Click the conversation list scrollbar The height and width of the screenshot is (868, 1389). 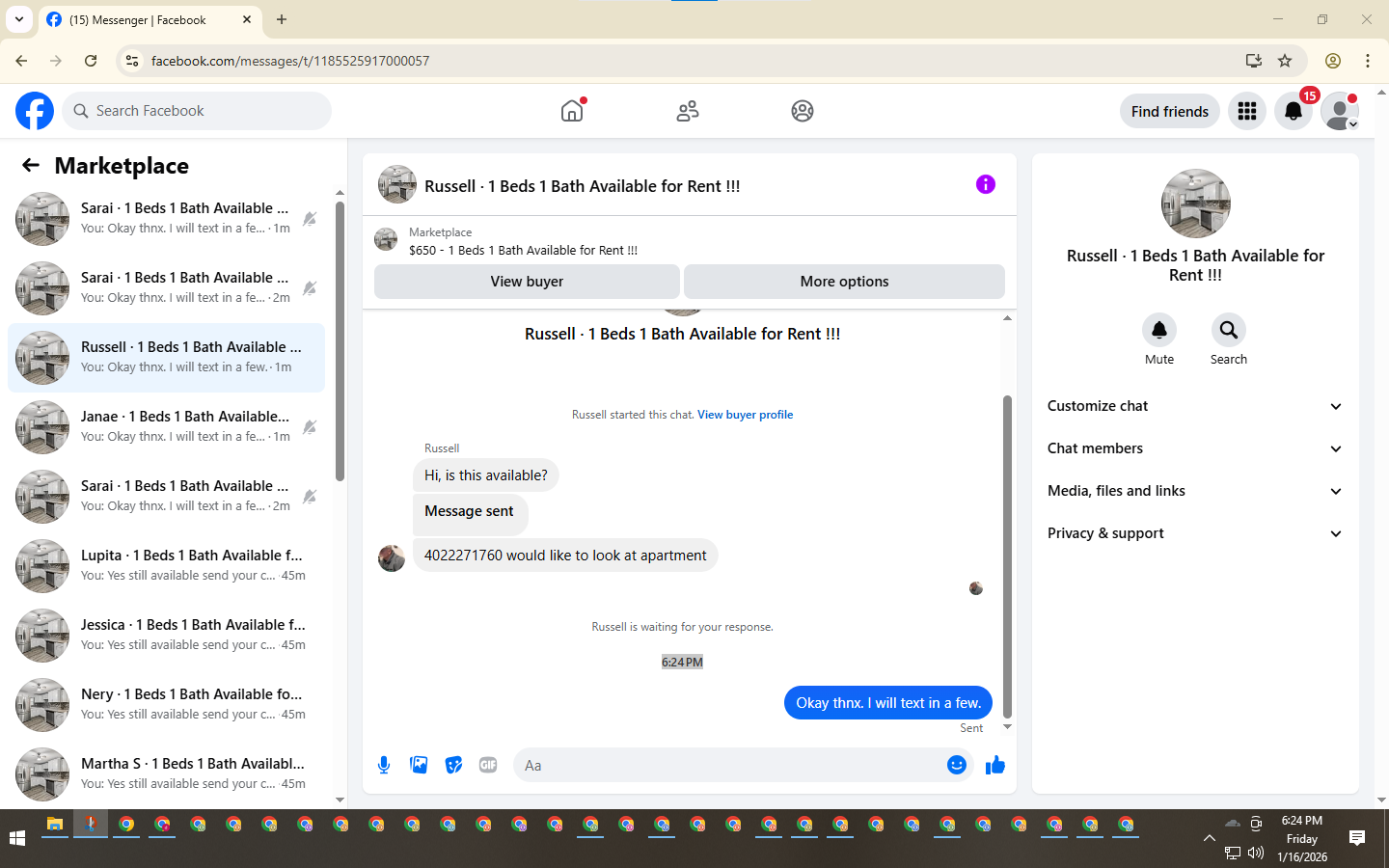340,340
